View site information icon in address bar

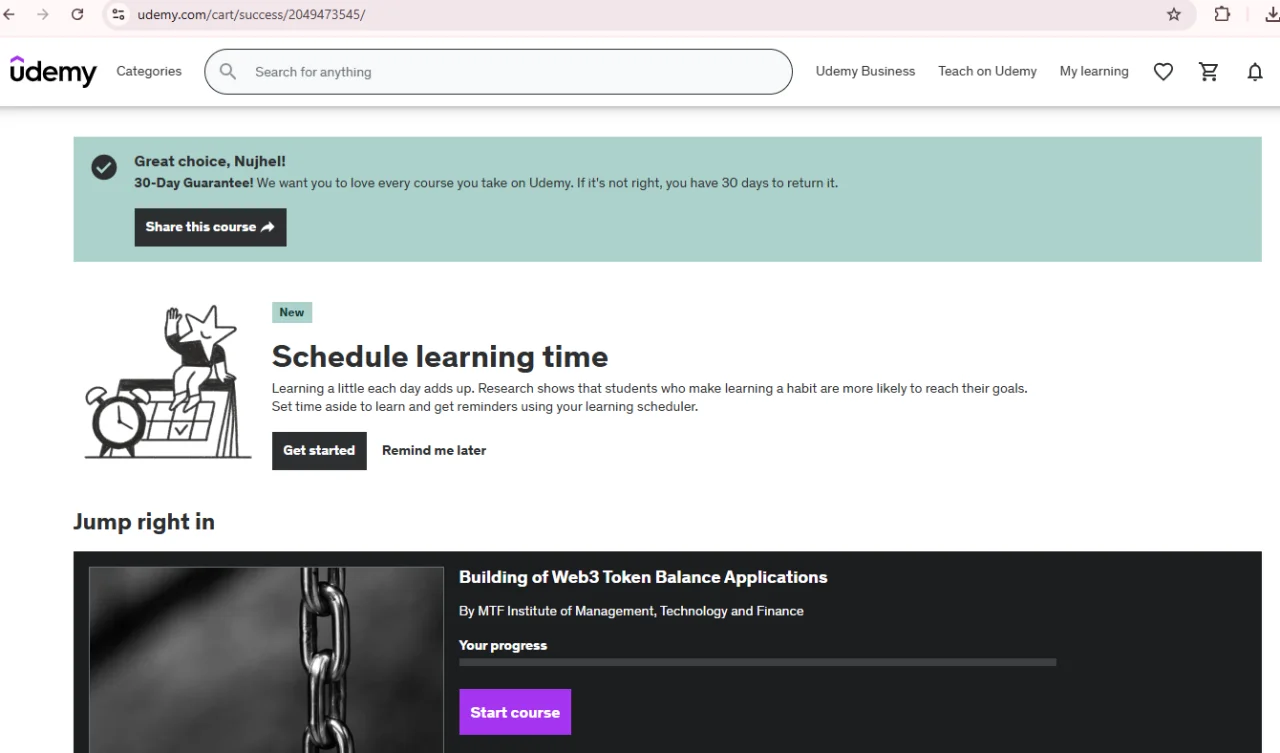tap(118, 14)
